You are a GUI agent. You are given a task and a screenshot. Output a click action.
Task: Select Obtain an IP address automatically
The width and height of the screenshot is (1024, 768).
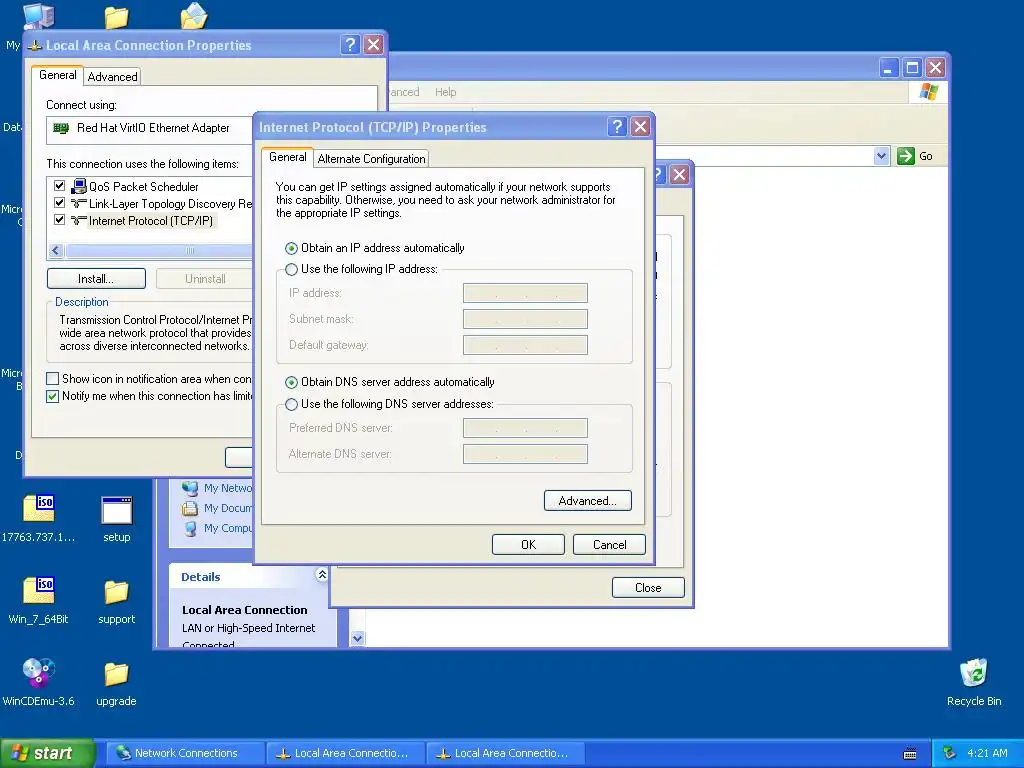pos(291,248)
